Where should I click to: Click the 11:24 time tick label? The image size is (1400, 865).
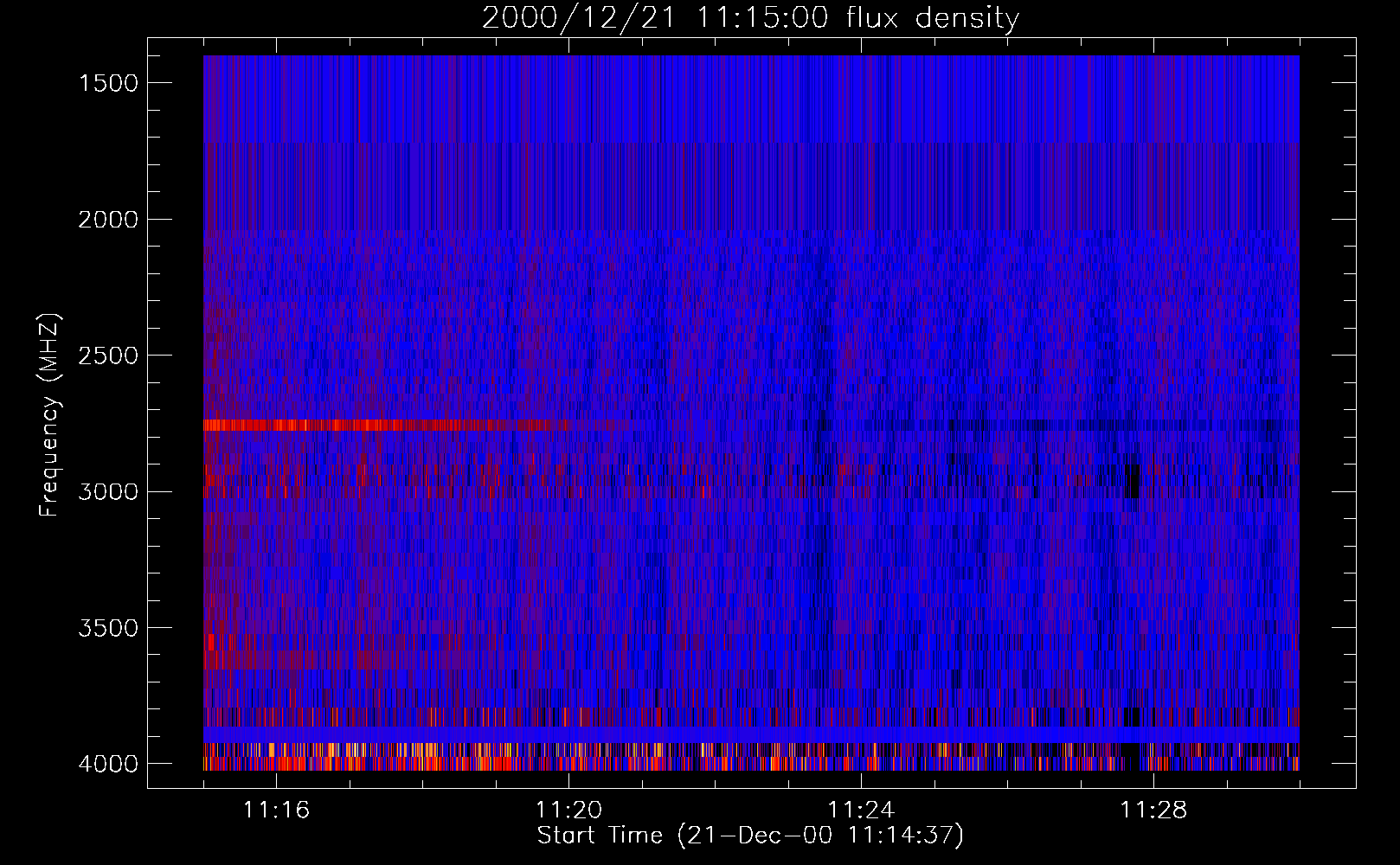coord(861,811)
